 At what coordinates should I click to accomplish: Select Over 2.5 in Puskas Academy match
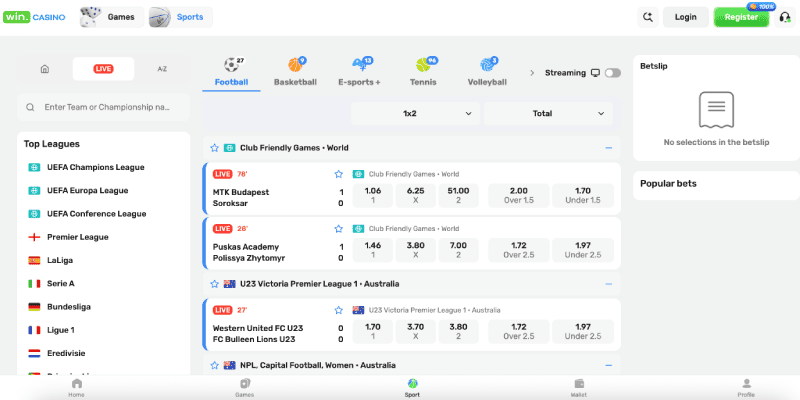point(519,250)
